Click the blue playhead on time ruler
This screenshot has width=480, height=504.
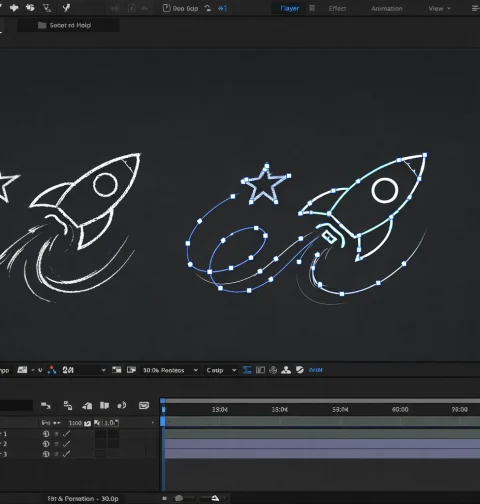(163, 409)
